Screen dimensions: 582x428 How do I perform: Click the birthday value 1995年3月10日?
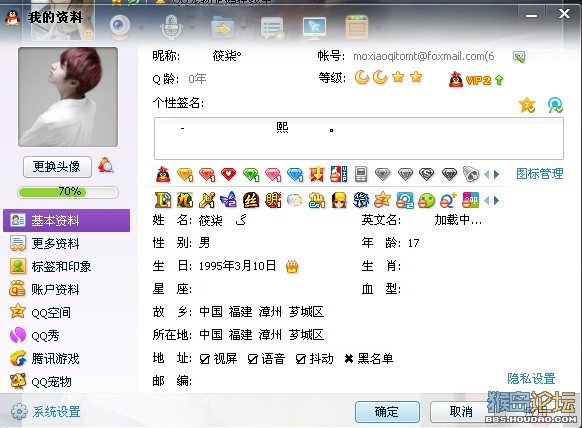[x=238, y=266]
